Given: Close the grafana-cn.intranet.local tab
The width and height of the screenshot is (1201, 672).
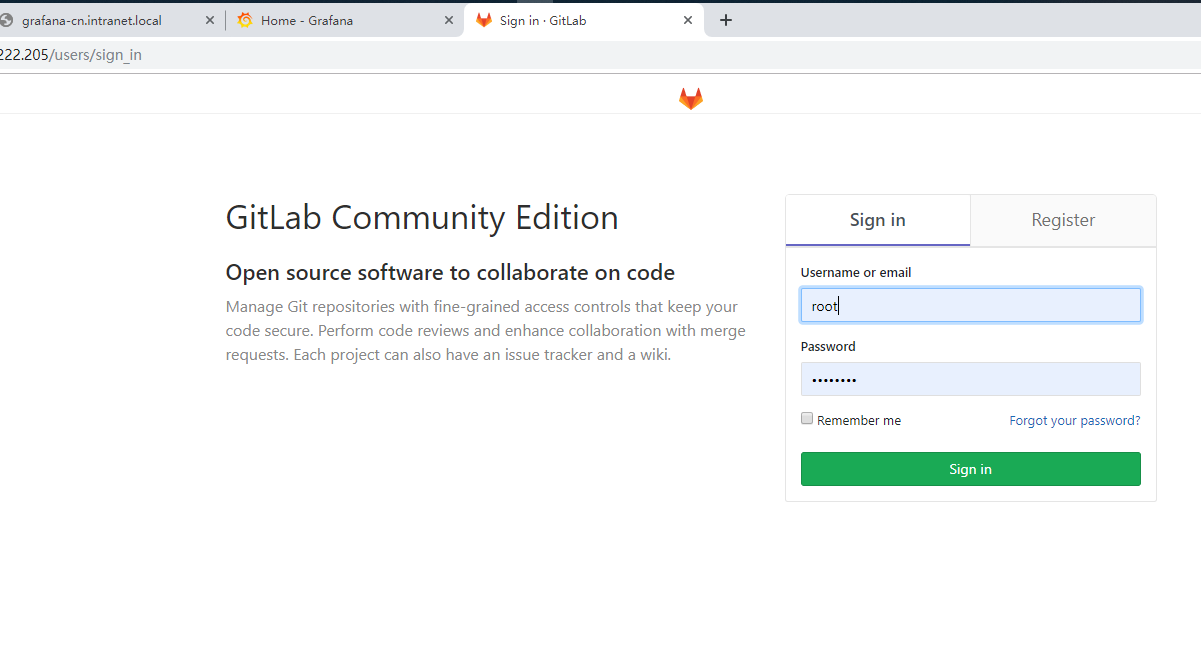Looking at the screenshot, I should (209, 20).
